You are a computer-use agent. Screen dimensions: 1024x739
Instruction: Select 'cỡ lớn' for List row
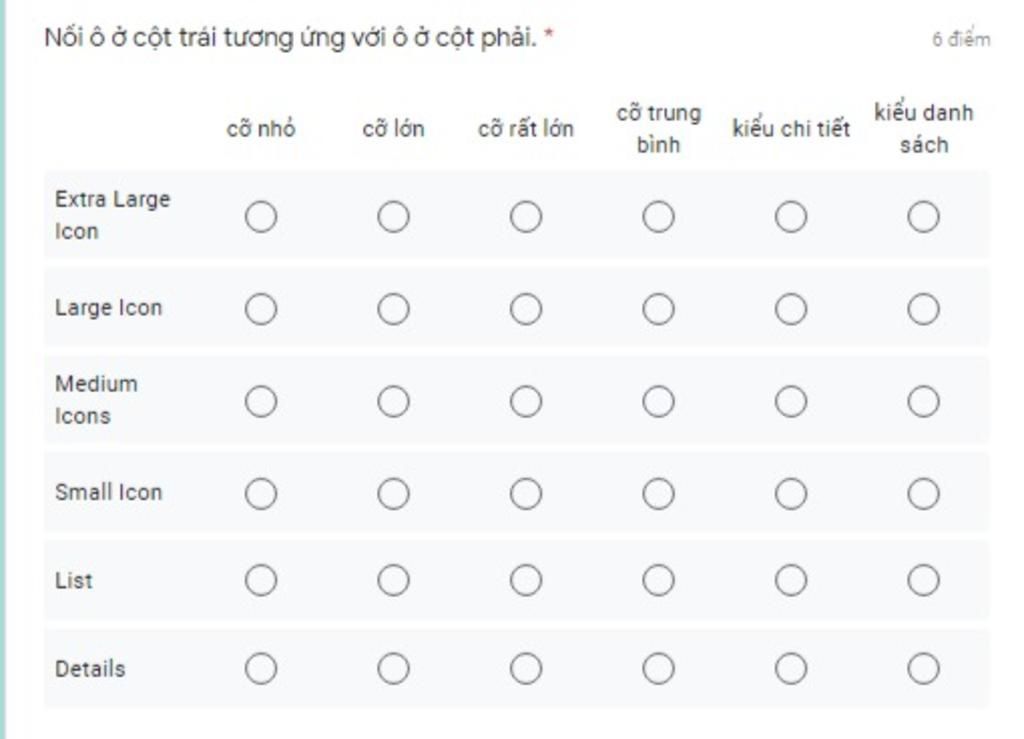[393, 580]
